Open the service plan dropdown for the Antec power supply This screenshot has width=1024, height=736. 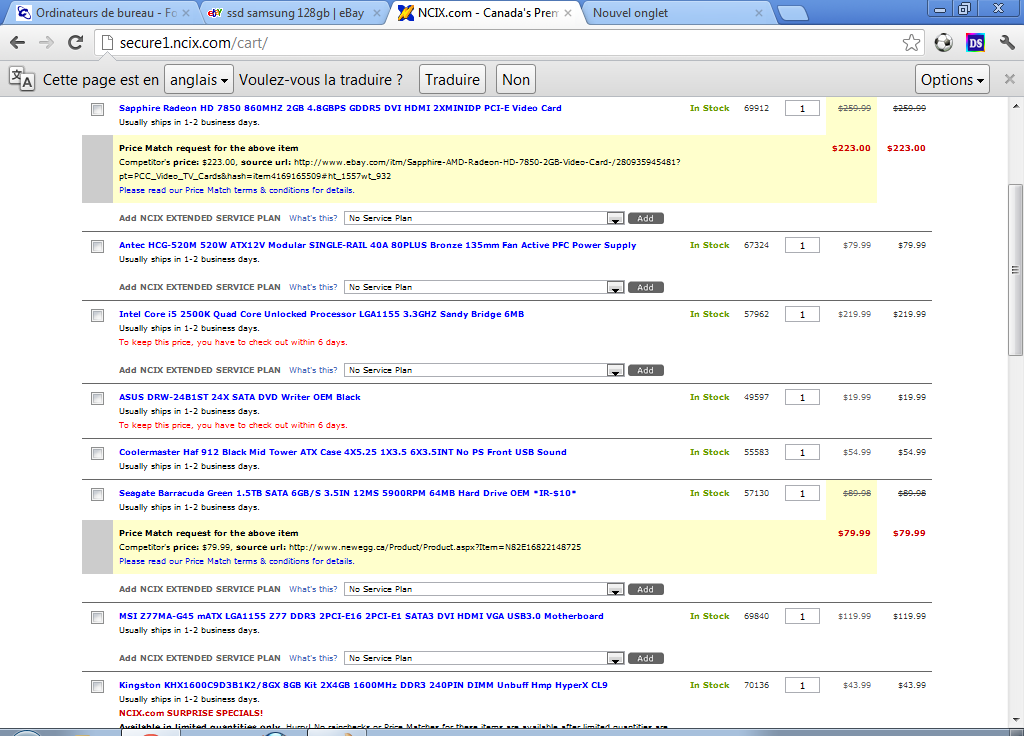pyautogui.click(x=484, y=287)
